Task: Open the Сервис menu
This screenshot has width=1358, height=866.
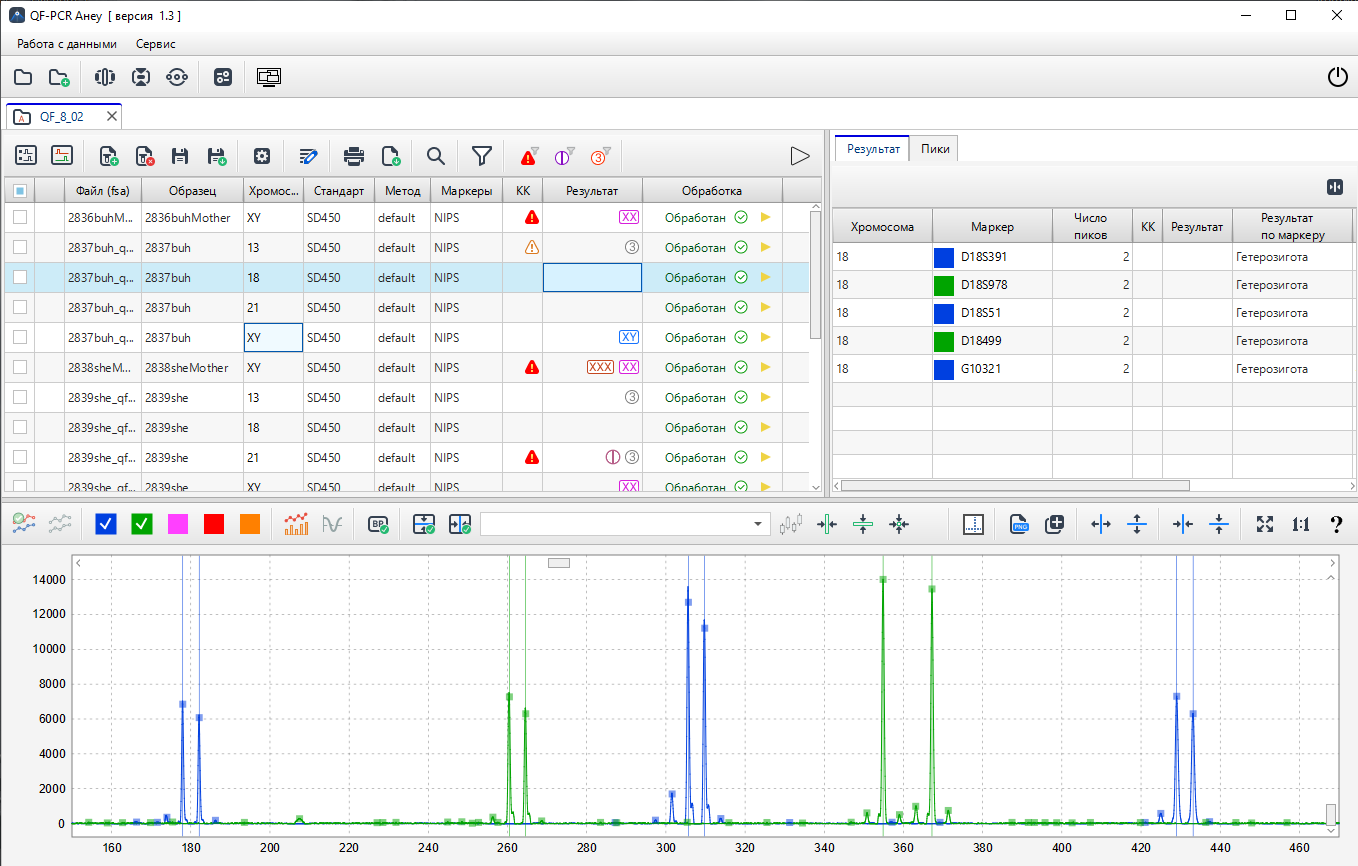Action: (155, 44)
